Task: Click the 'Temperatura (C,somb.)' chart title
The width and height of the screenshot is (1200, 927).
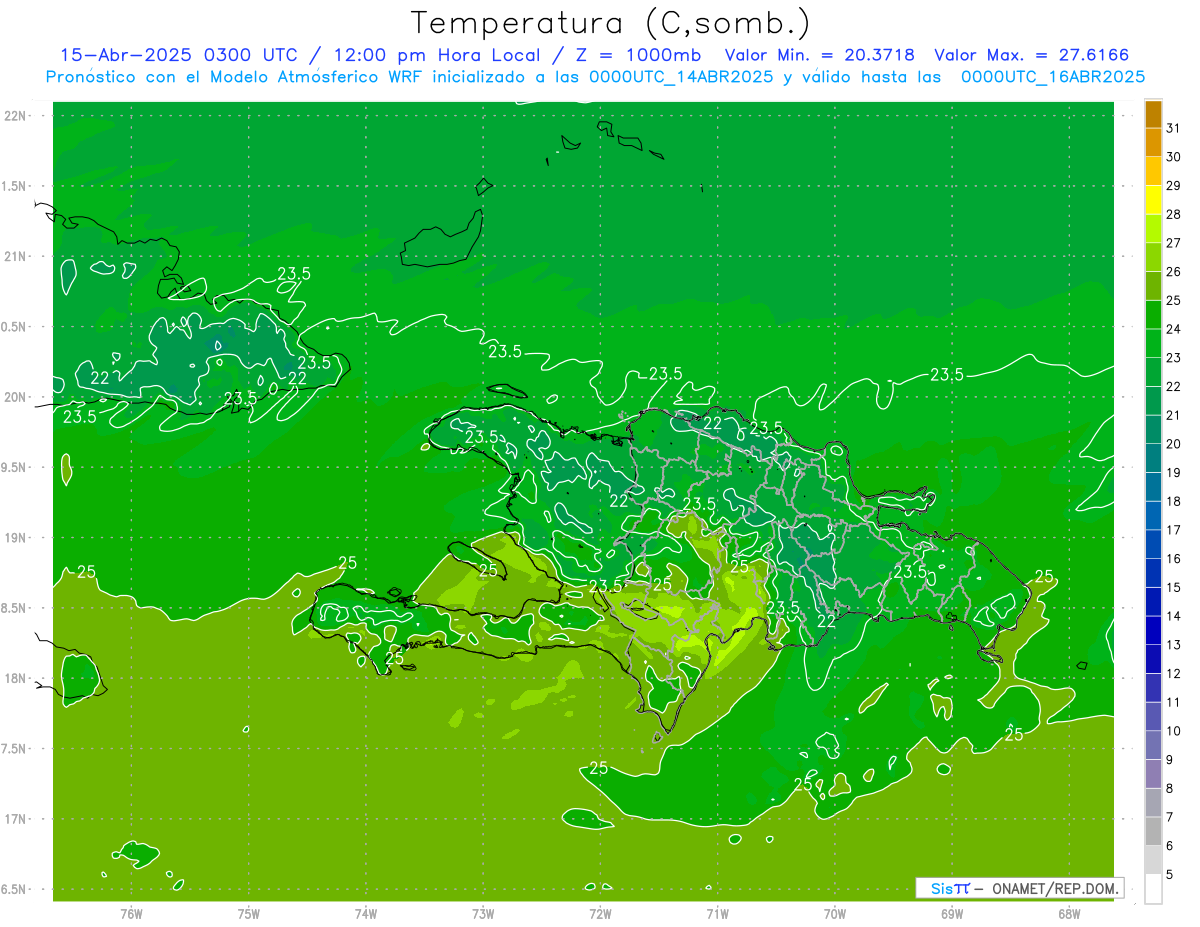Action: (x=611, y=23)
